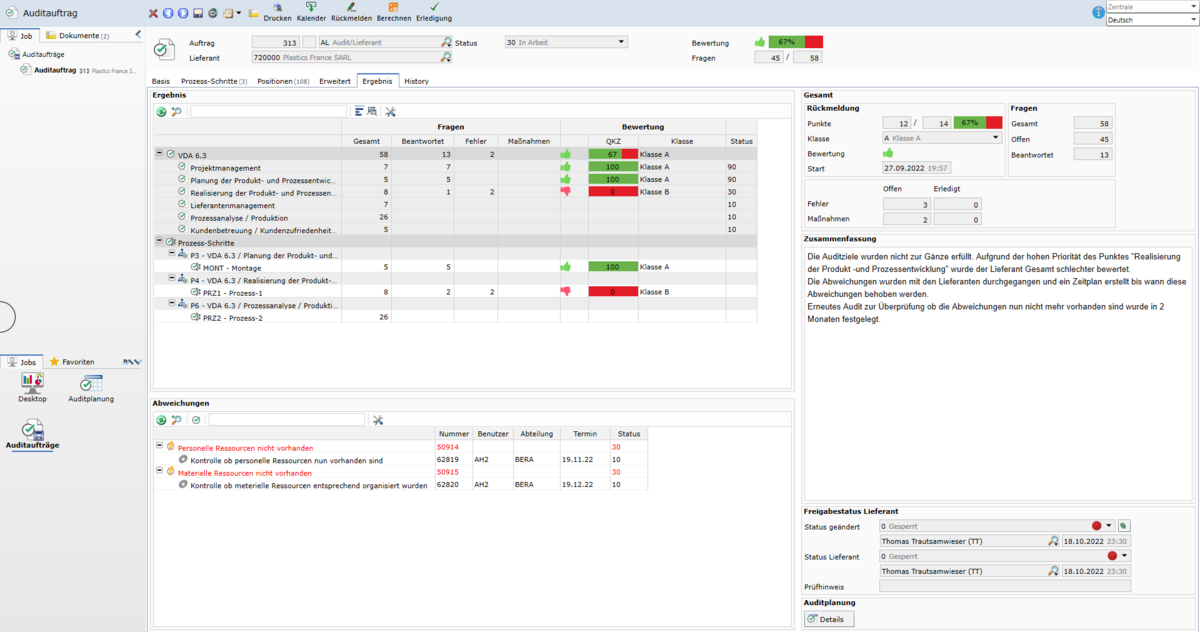Click user lookup icon under Status Lieferant
This screenshot has height=632, width=1200.
pos(1053,572)
